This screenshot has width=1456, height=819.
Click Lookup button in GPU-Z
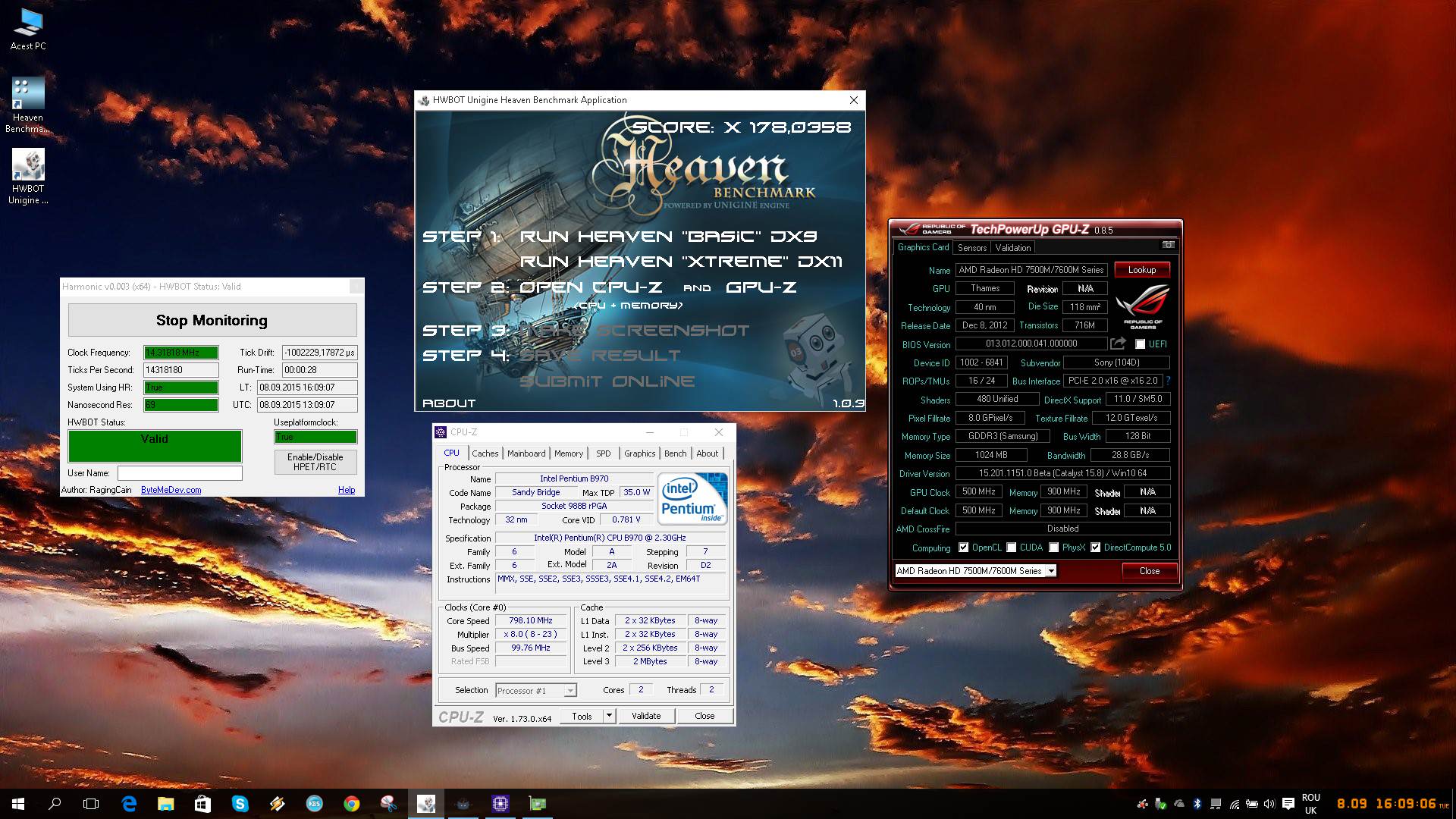pyautogui.click(x=1142, y=270)
